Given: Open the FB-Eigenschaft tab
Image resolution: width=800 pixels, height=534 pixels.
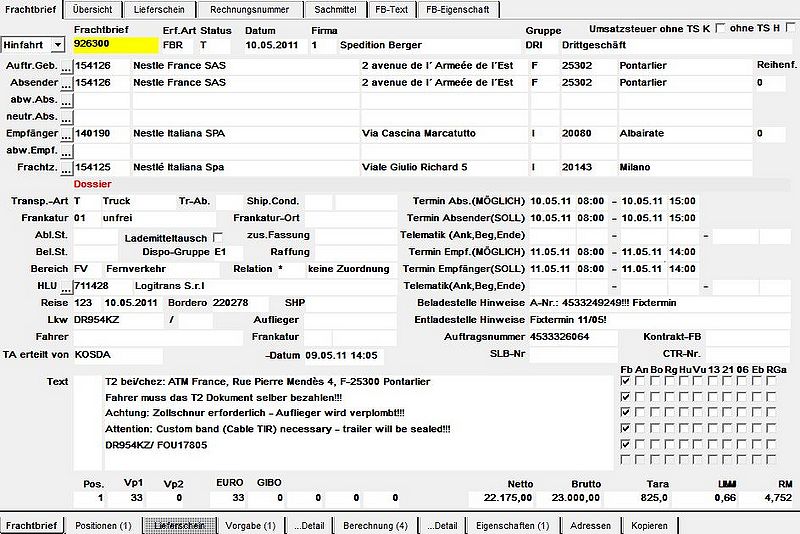Looking at the screenshot, I should pos(458,10).
